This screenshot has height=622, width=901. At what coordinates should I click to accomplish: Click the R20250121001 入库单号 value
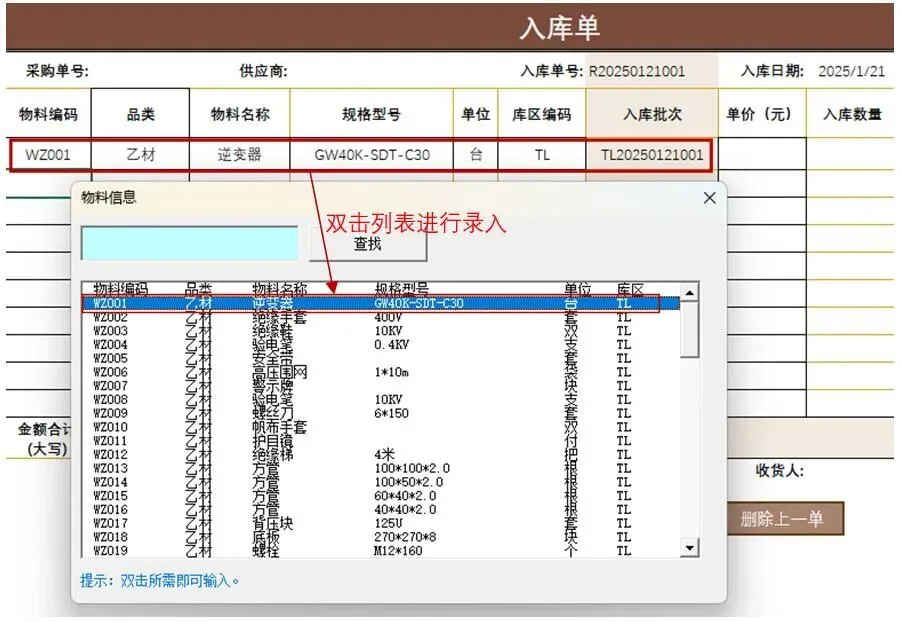pyautogui.click(x=637, y=71)
